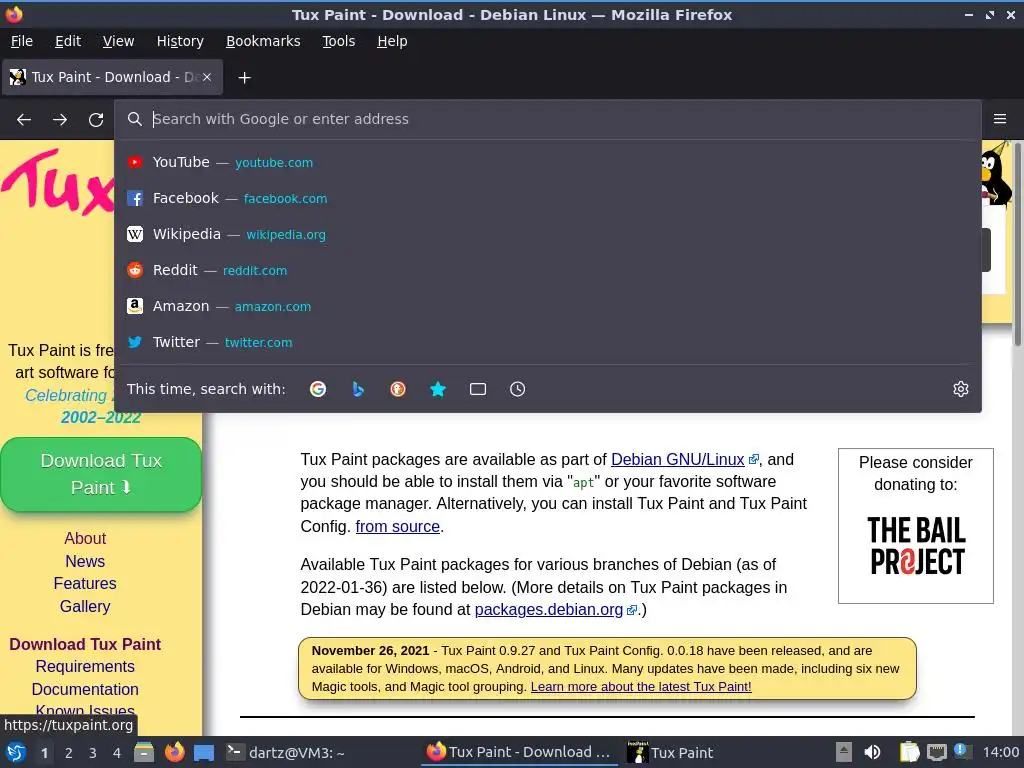Search this time with Google icon
Image resolution: width=1024 pixels, height=768 pixels.
click(318, 389)
